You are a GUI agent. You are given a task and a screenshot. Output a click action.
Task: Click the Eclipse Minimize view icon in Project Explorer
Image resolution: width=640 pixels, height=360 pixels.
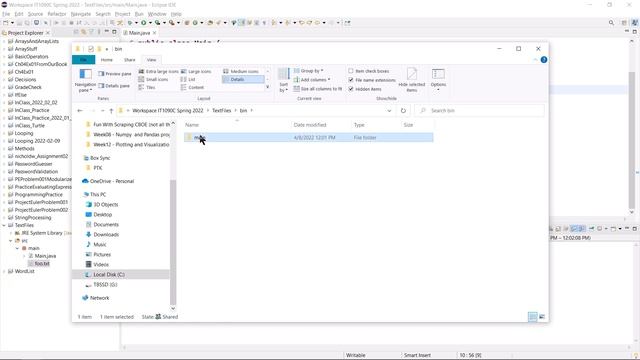click(107, 32)
